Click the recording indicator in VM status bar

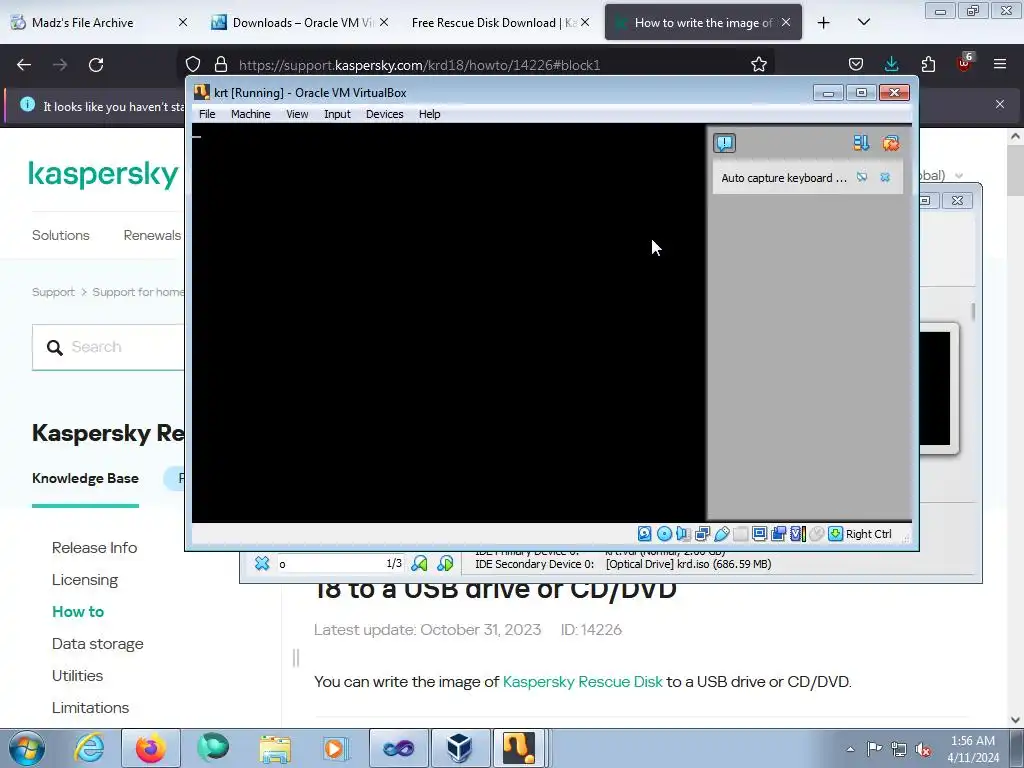click(778, 534)
